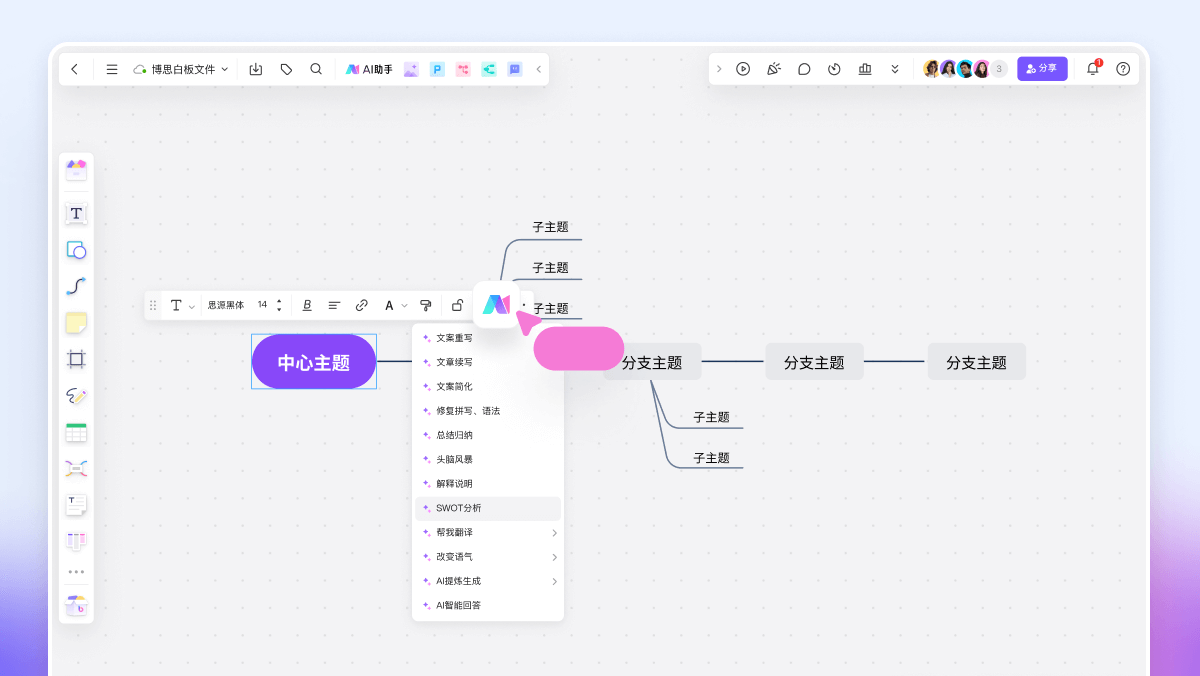Open the hamburger main menu

tap(112, 69)
